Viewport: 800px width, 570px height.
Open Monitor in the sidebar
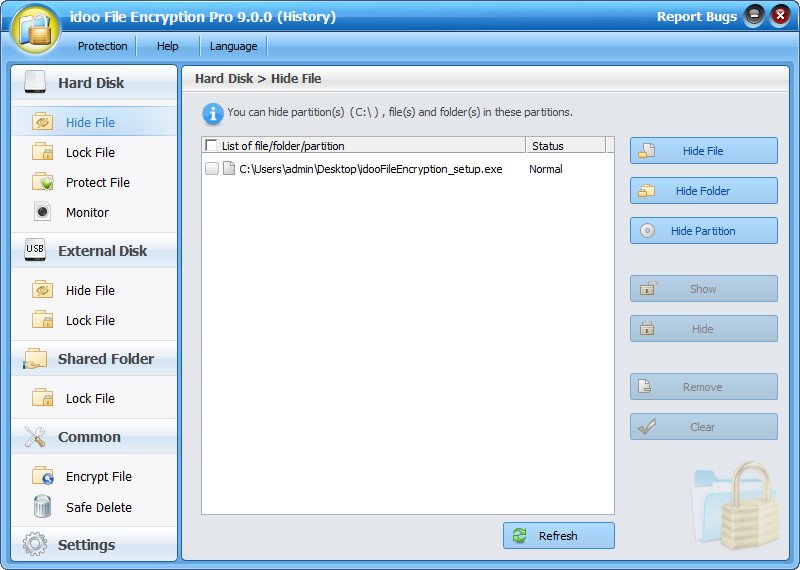pos(94,212)
